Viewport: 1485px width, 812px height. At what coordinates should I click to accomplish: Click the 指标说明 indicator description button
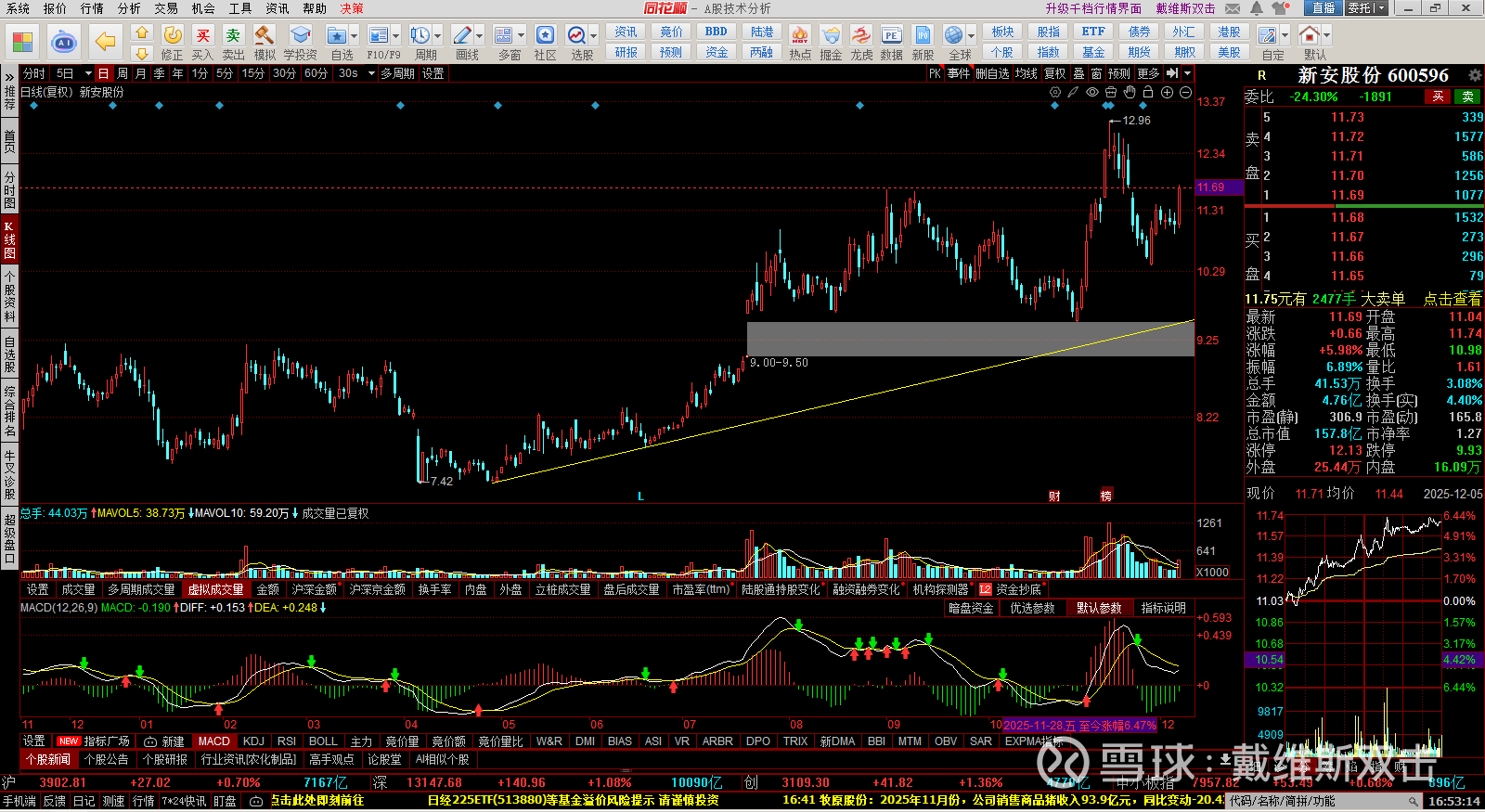coord(1163,608)
